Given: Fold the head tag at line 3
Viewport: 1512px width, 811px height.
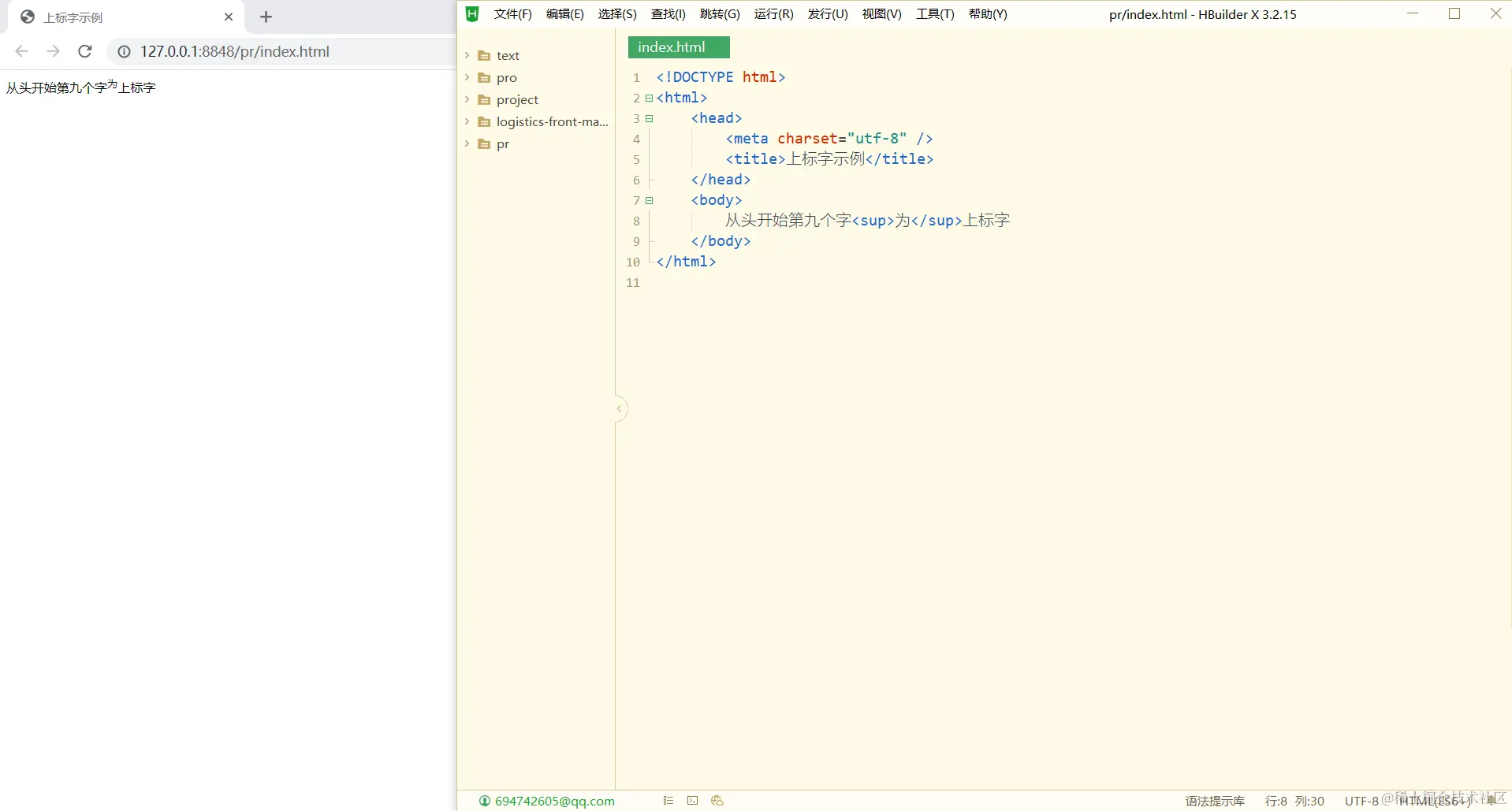Looking at the screenshot, I should [x=649, y=119].
